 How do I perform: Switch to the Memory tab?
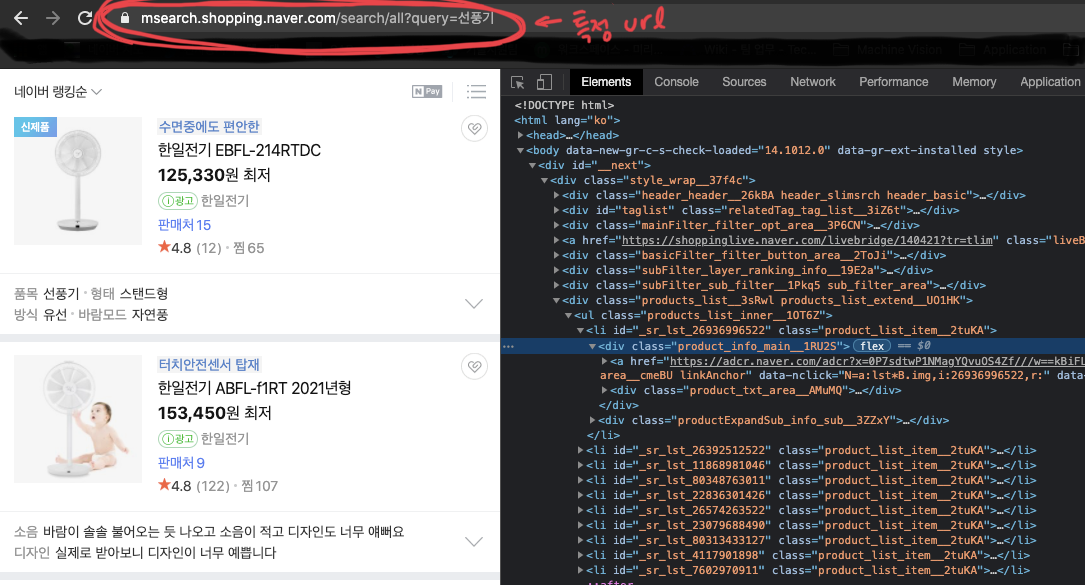tap(974, 82)
